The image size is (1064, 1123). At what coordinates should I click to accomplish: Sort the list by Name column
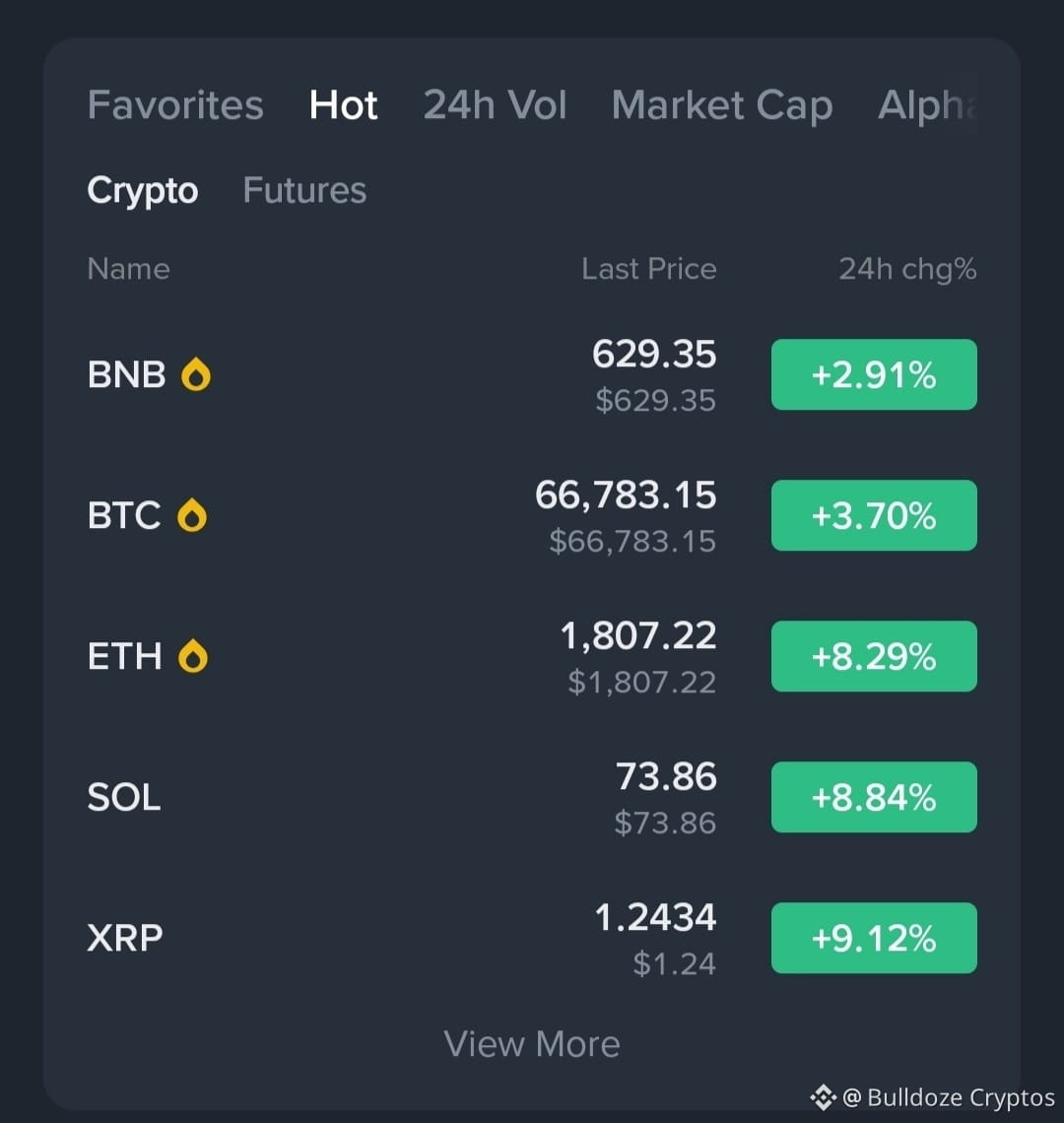(x=129, y=269)
